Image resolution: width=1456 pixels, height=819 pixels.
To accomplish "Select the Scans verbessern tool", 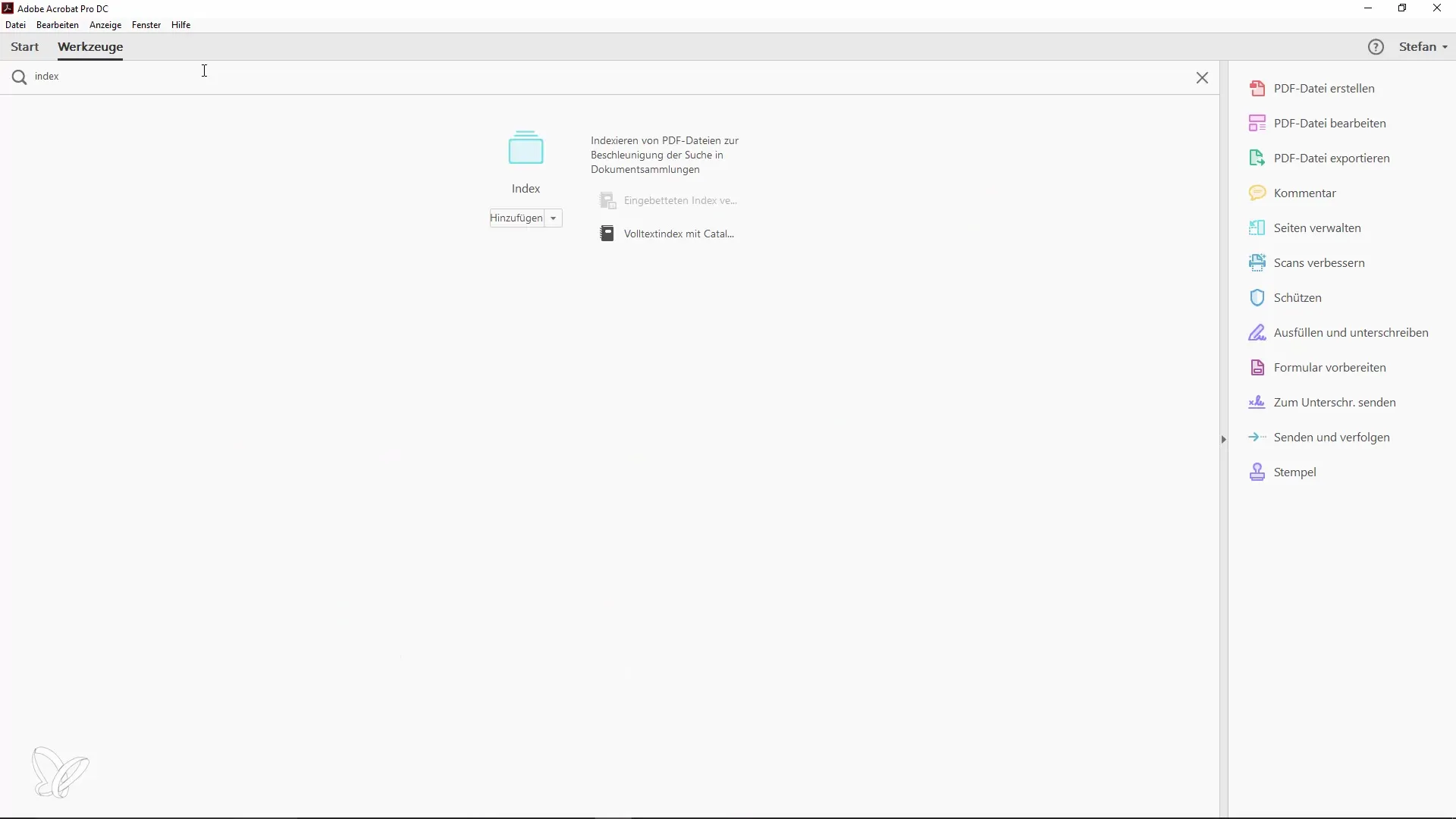I will point(1320,262).
